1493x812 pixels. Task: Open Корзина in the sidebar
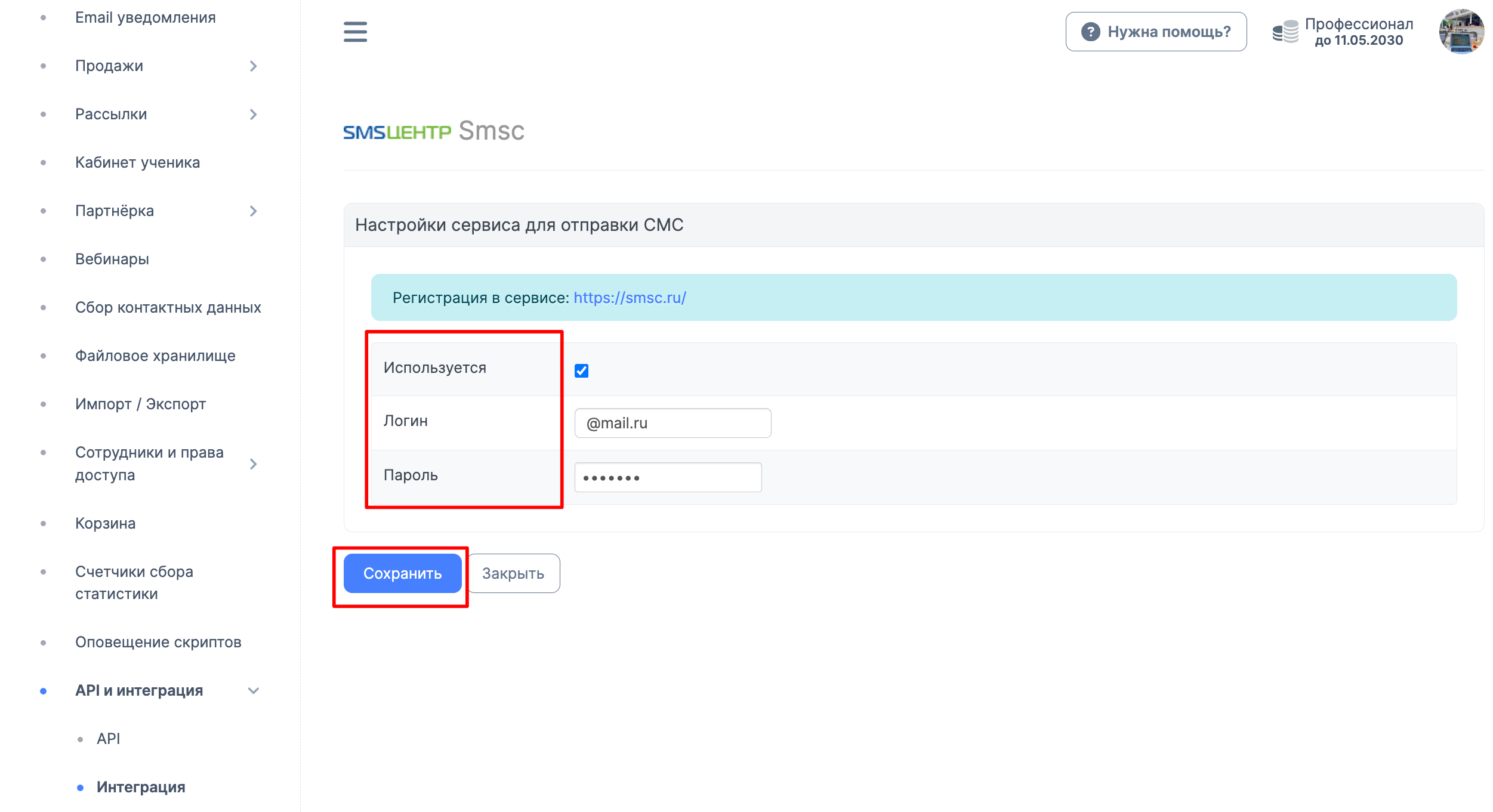click(106, 524)
